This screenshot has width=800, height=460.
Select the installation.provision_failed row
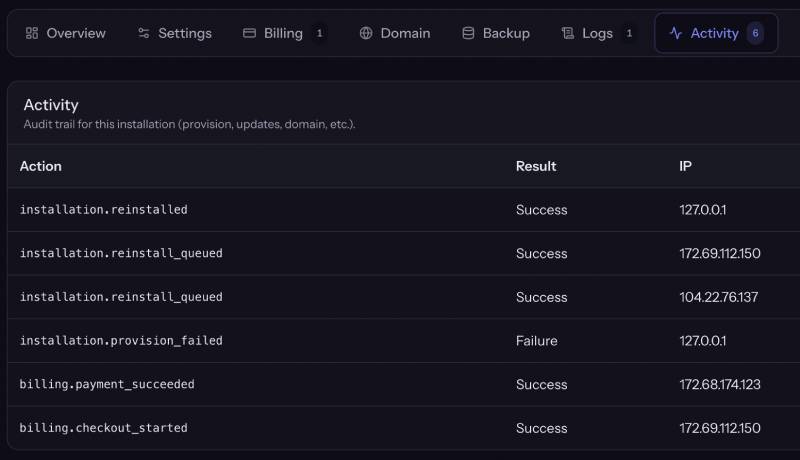click(x=404, y=341)
